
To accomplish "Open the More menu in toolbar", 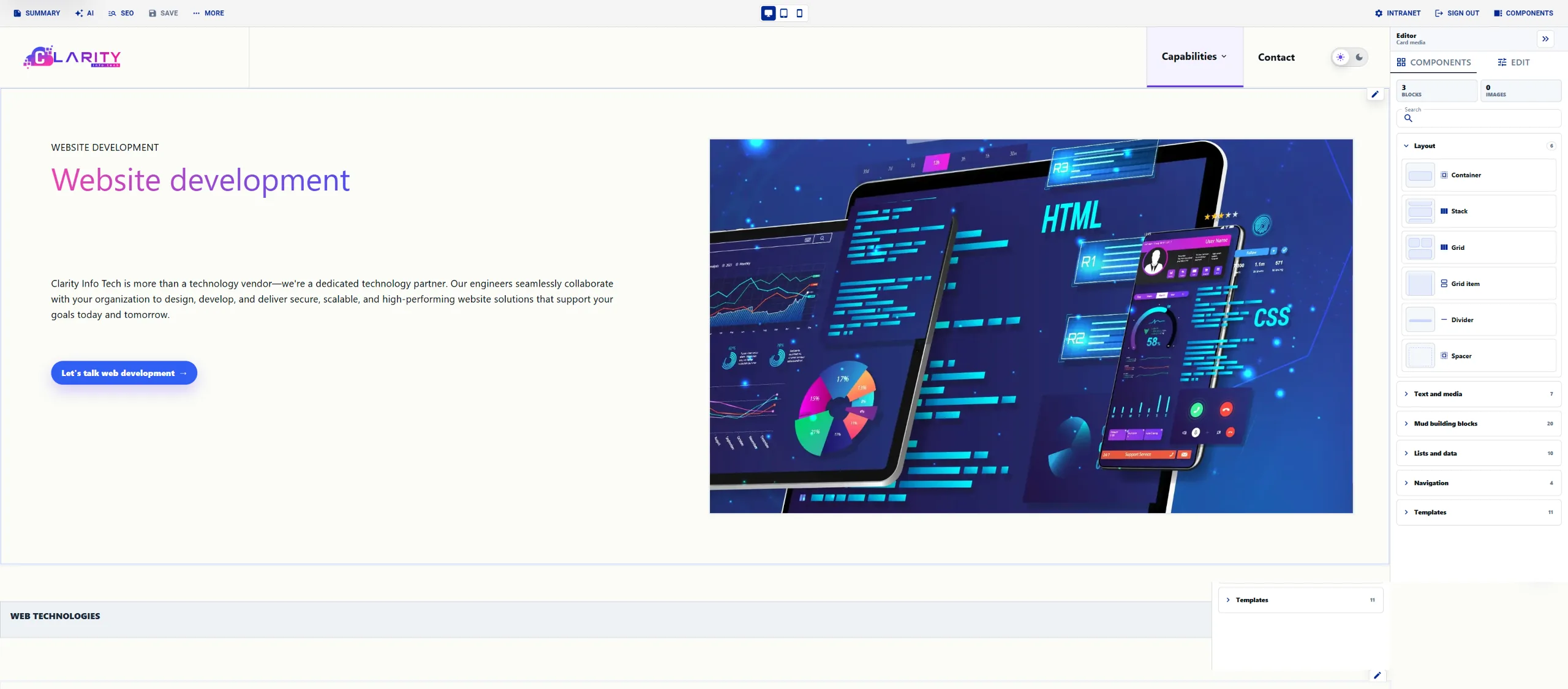I will (208, 13).
